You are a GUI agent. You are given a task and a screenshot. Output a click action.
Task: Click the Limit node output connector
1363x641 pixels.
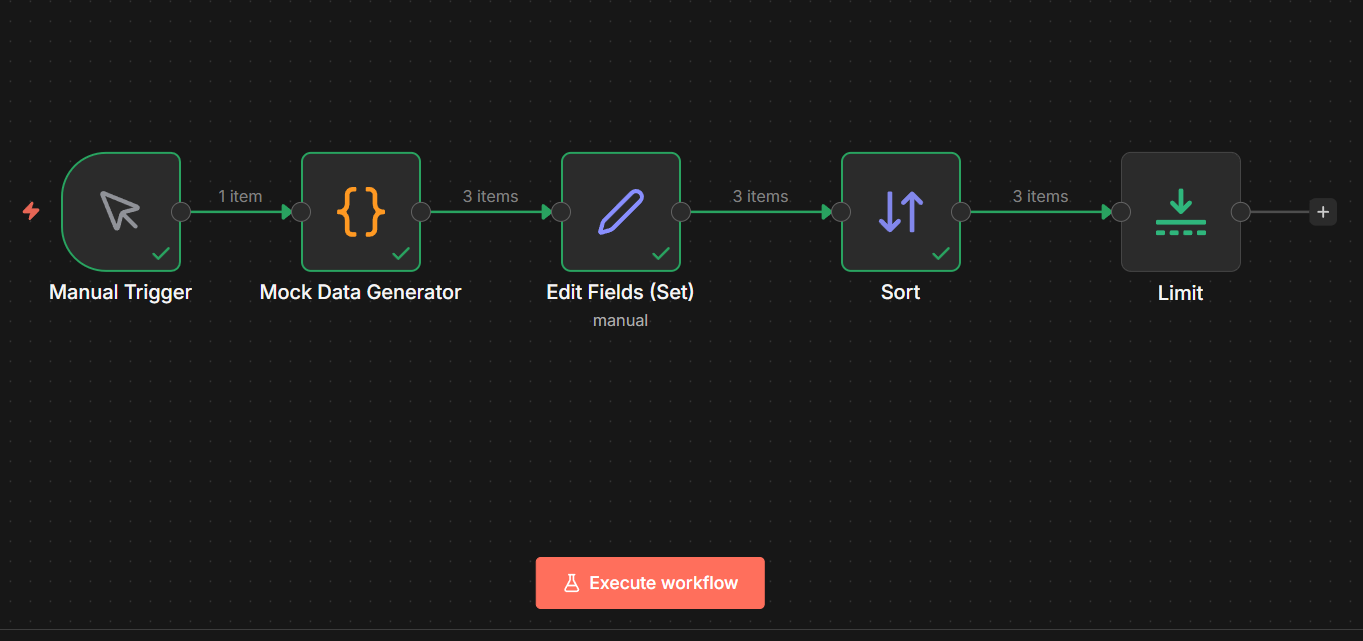[x=1241, y=211]
